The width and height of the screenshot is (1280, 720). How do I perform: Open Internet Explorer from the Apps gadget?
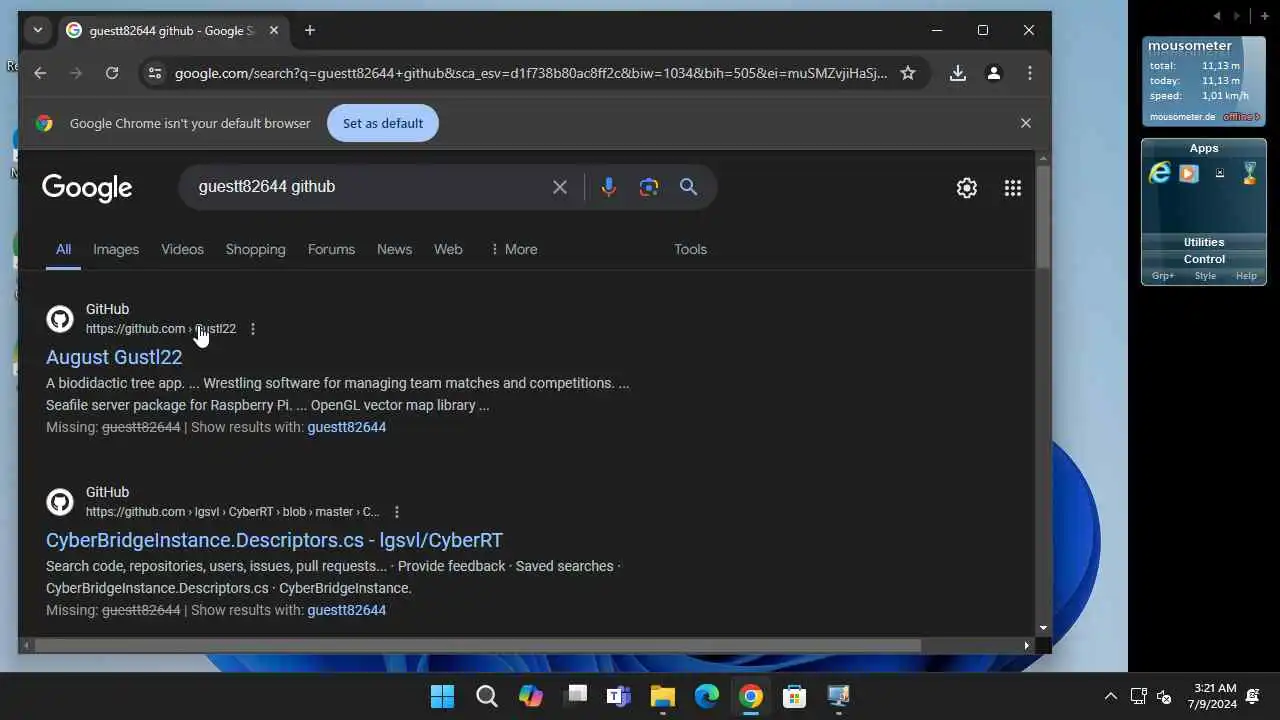click(1160, 173)
